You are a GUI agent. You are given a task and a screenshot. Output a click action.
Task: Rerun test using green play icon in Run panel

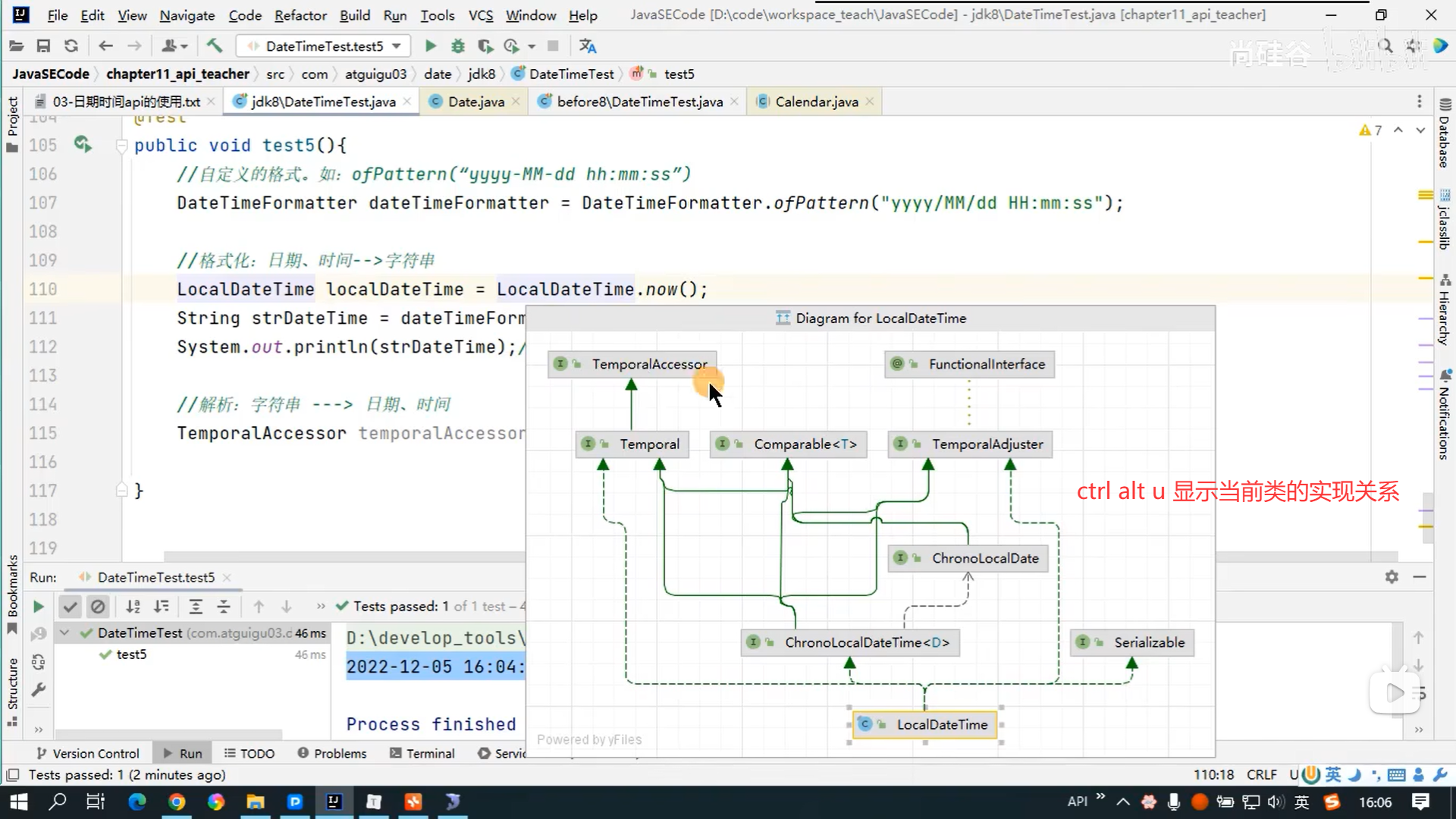click(38, 607)
